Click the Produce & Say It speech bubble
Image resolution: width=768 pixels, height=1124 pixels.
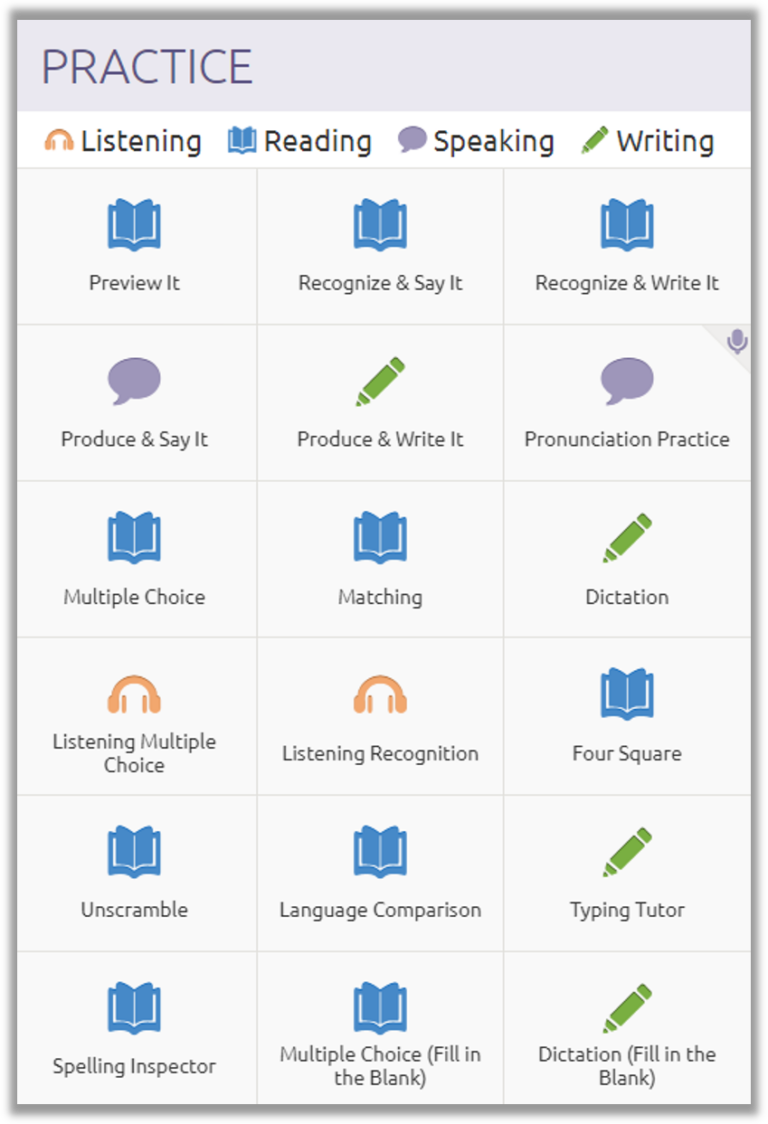pos(134,381)
